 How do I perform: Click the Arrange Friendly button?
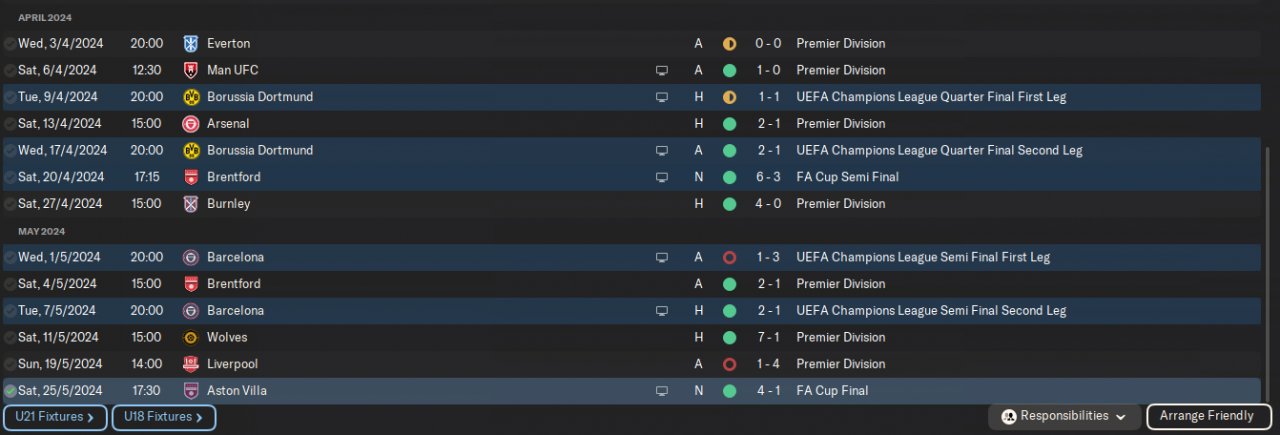(1207, 416)
